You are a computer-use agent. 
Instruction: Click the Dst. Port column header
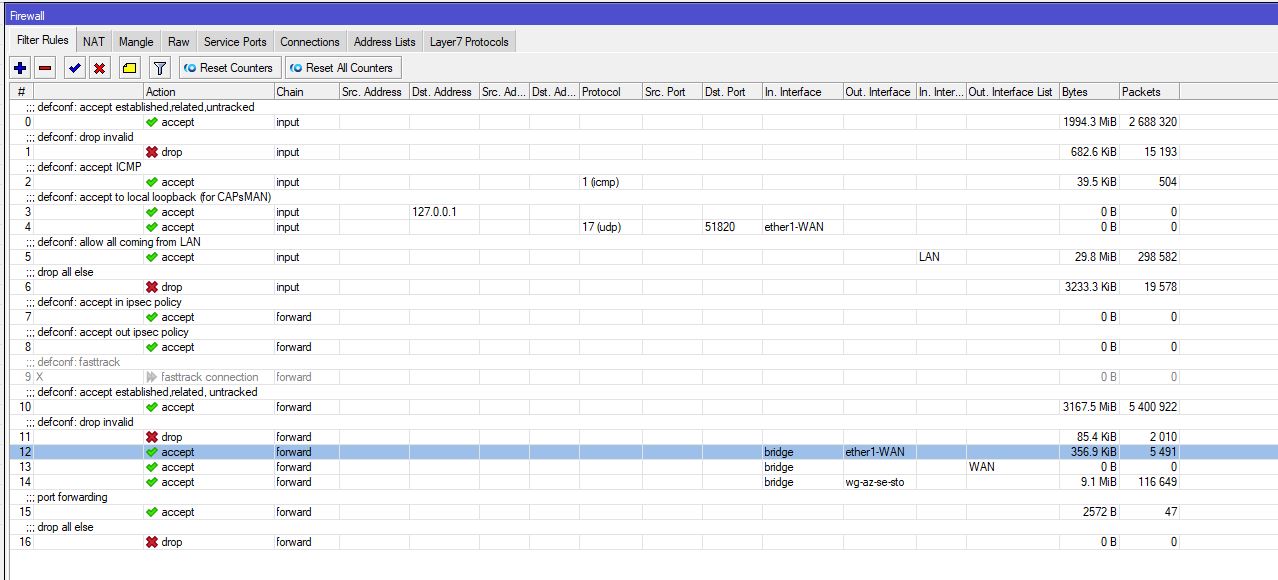pyautogui.click(x=732, y=92)
